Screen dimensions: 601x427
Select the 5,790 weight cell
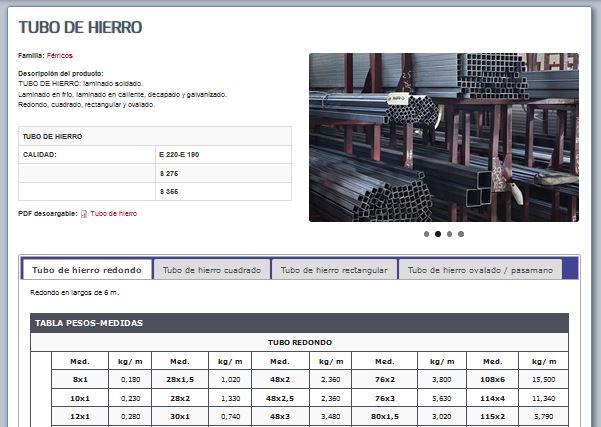tap(544, 417)
